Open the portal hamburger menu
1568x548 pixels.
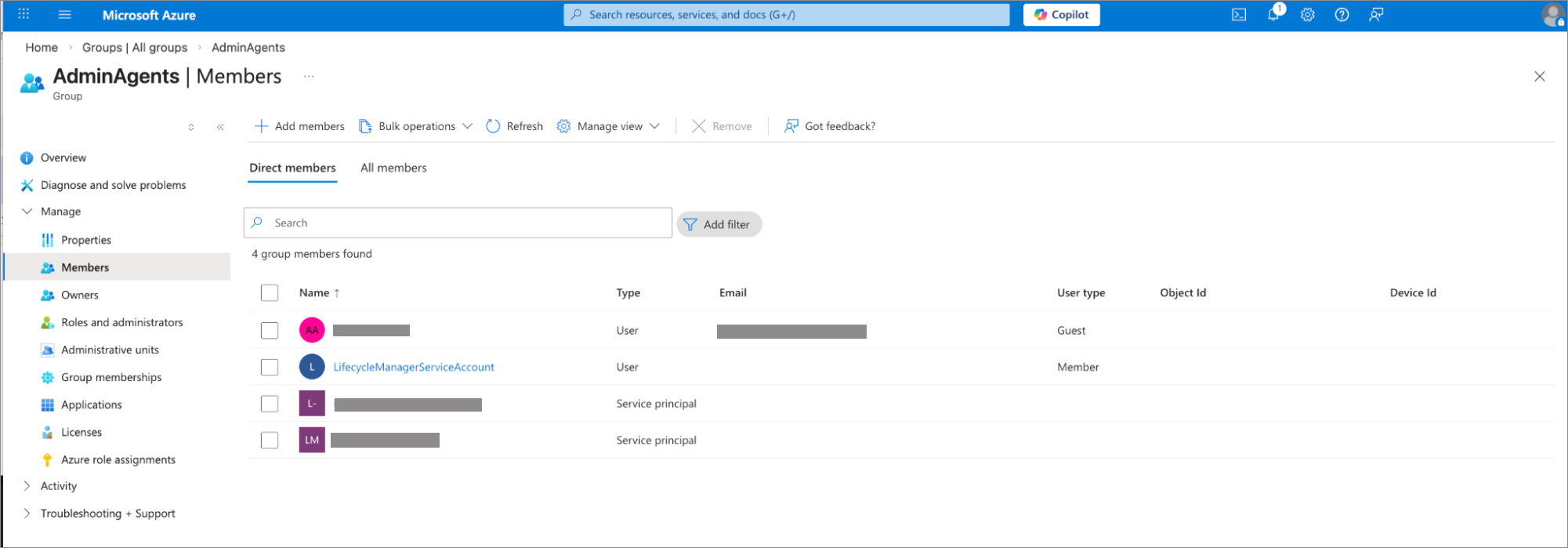coord(65,15)
